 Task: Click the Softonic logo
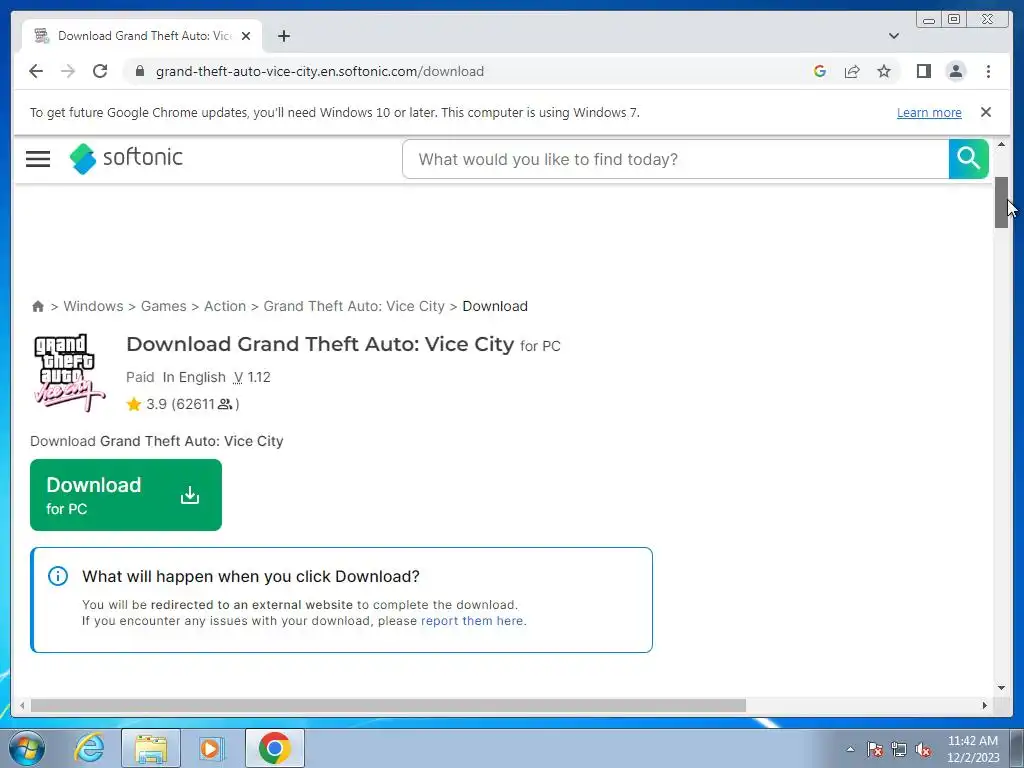[x=126, y=158]
